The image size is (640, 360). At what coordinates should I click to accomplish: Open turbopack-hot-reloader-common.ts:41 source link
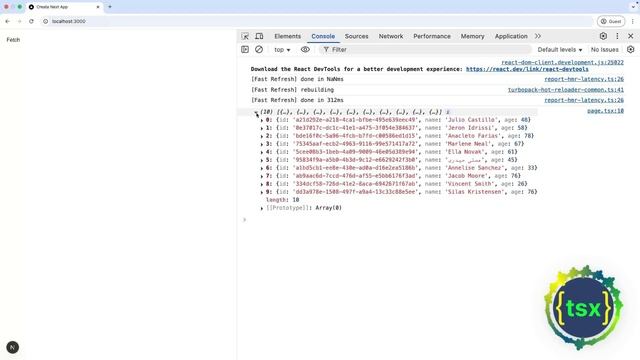coord(566,90)
